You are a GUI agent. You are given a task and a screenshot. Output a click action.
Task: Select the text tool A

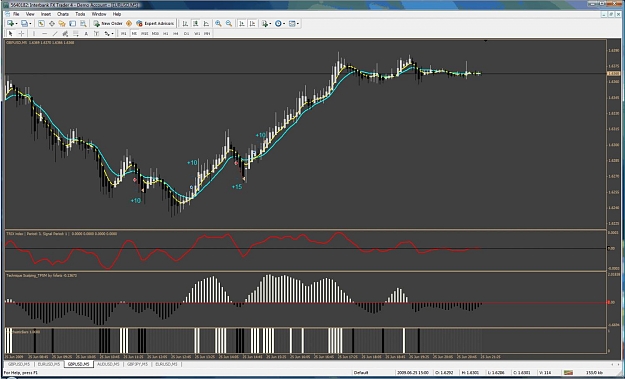(x=86, y=33)
